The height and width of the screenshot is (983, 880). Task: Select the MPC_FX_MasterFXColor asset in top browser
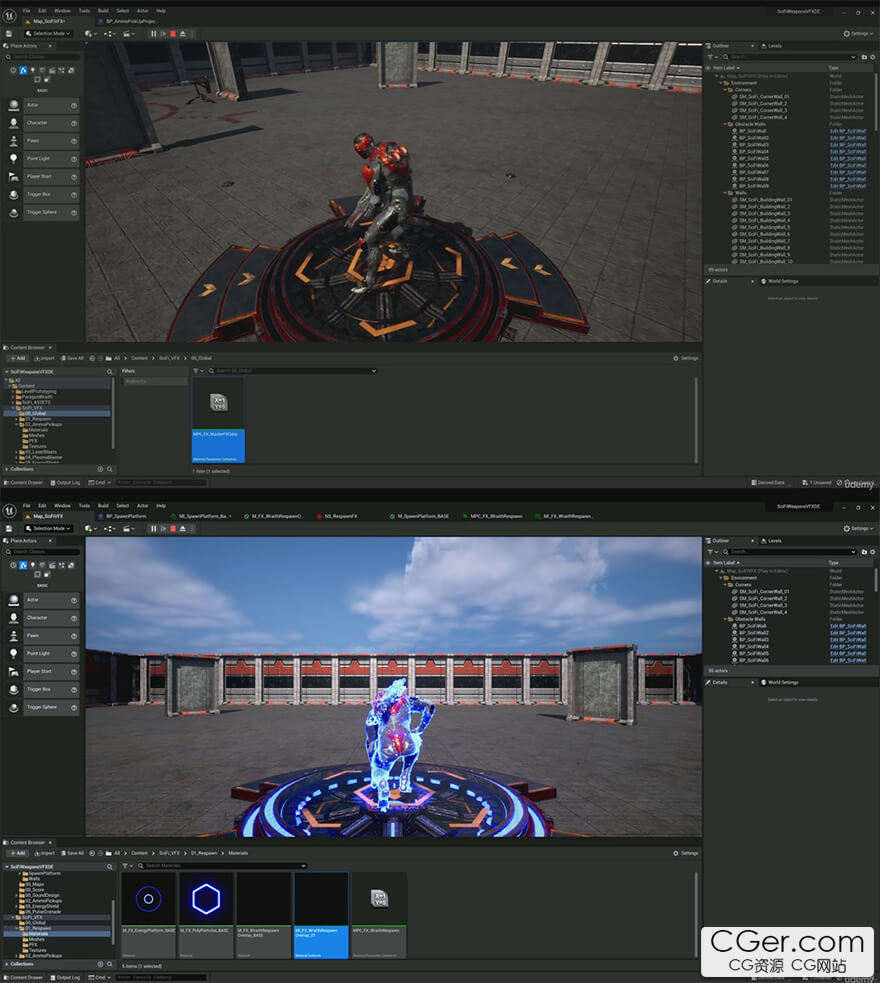coord(218,419)
